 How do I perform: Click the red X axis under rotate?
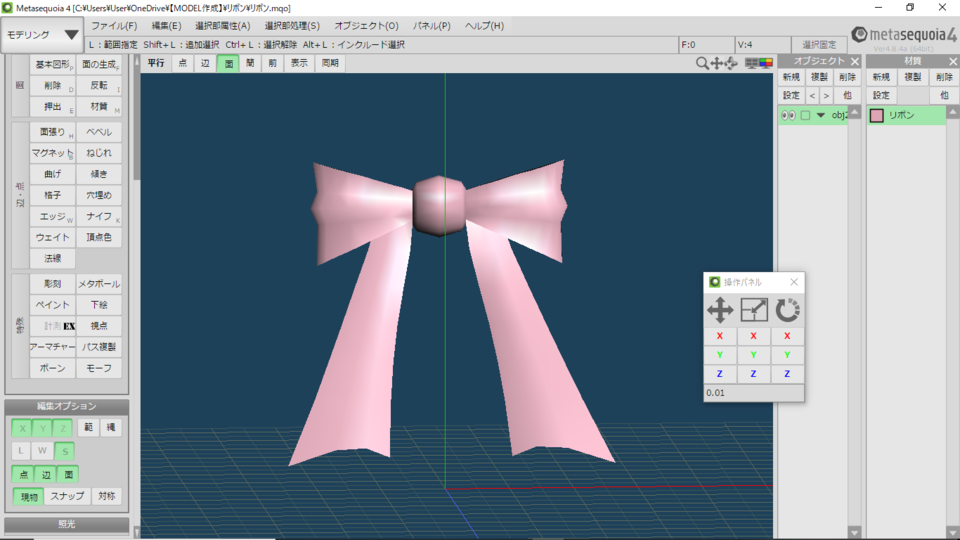787,336
